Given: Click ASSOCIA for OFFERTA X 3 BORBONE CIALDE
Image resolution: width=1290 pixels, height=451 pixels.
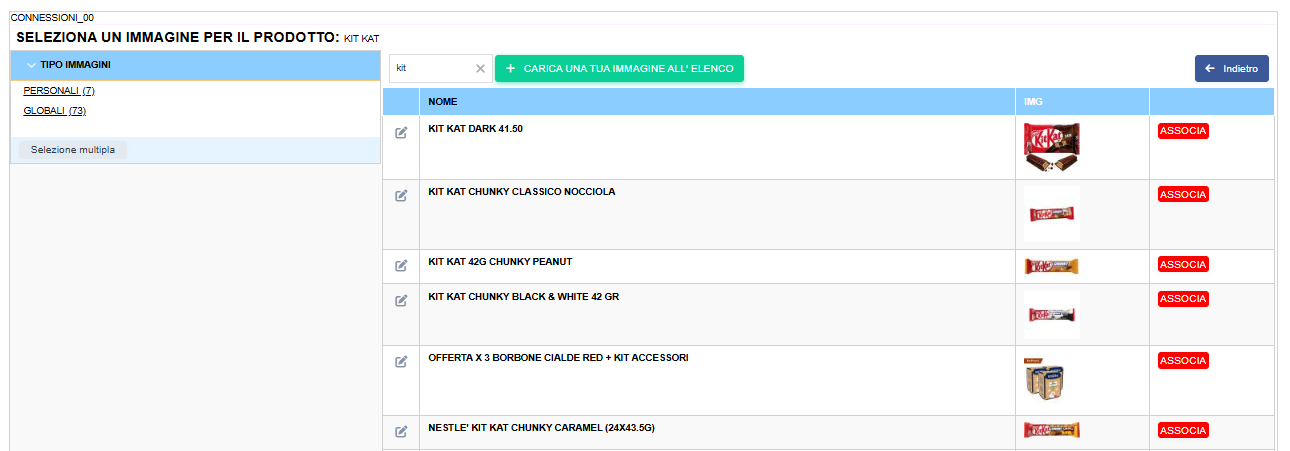Looking at the screenshot, I should (1183, 360).
